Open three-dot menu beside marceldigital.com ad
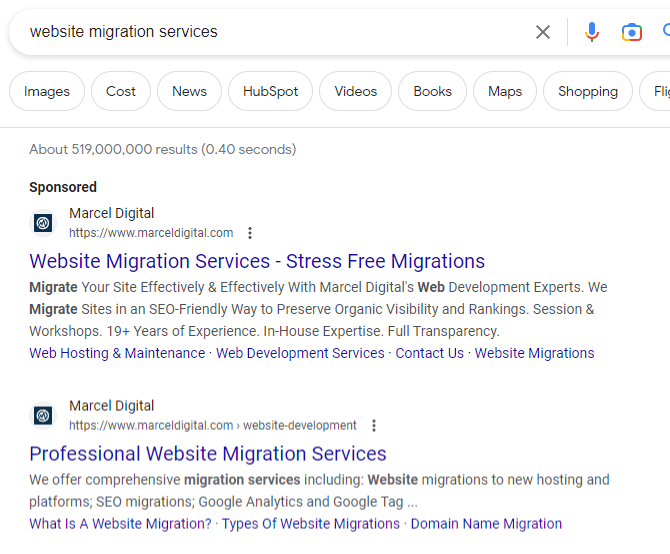 [250, 233]
